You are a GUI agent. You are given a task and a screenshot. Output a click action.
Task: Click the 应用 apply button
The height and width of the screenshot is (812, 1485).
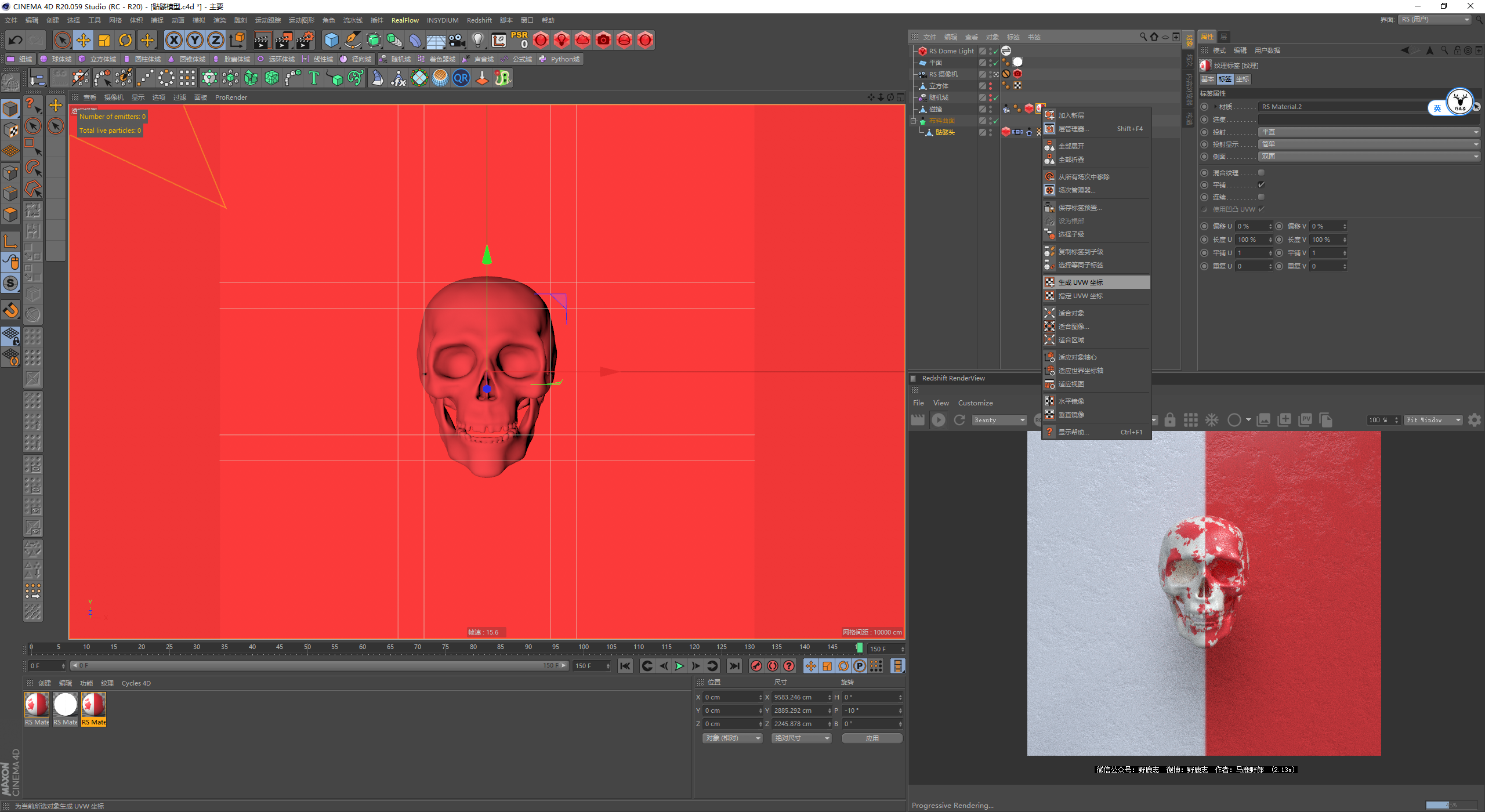(x=872, y=738)
